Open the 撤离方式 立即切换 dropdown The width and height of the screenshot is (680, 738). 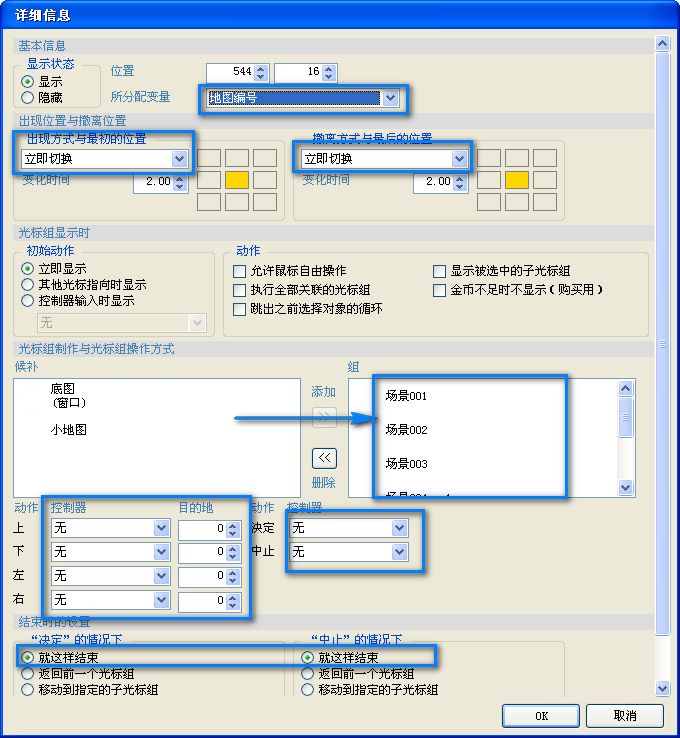(x=459, y=159)
